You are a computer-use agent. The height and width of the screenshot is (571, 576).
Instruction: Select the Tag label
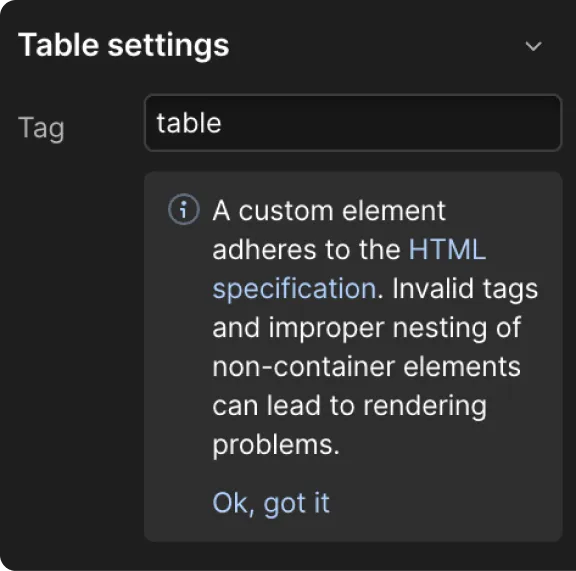click(41, 128)
